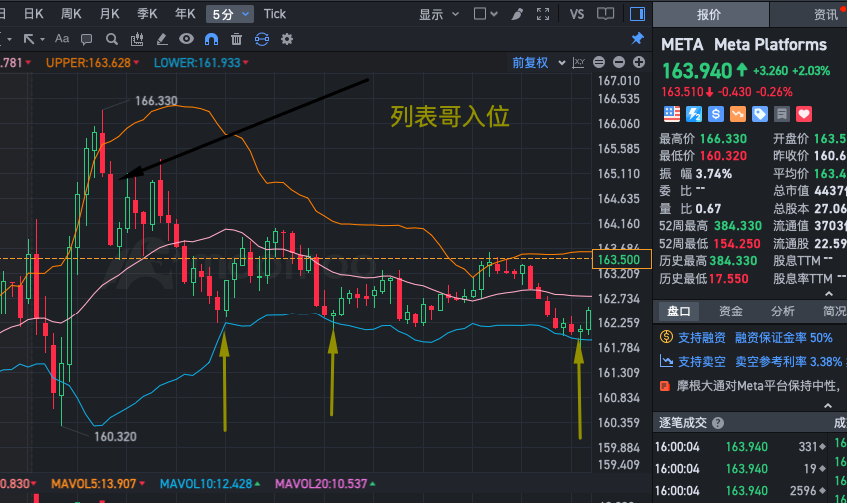Select the 分析 analysis tab
847x503 pixels.
coord(782,311)
